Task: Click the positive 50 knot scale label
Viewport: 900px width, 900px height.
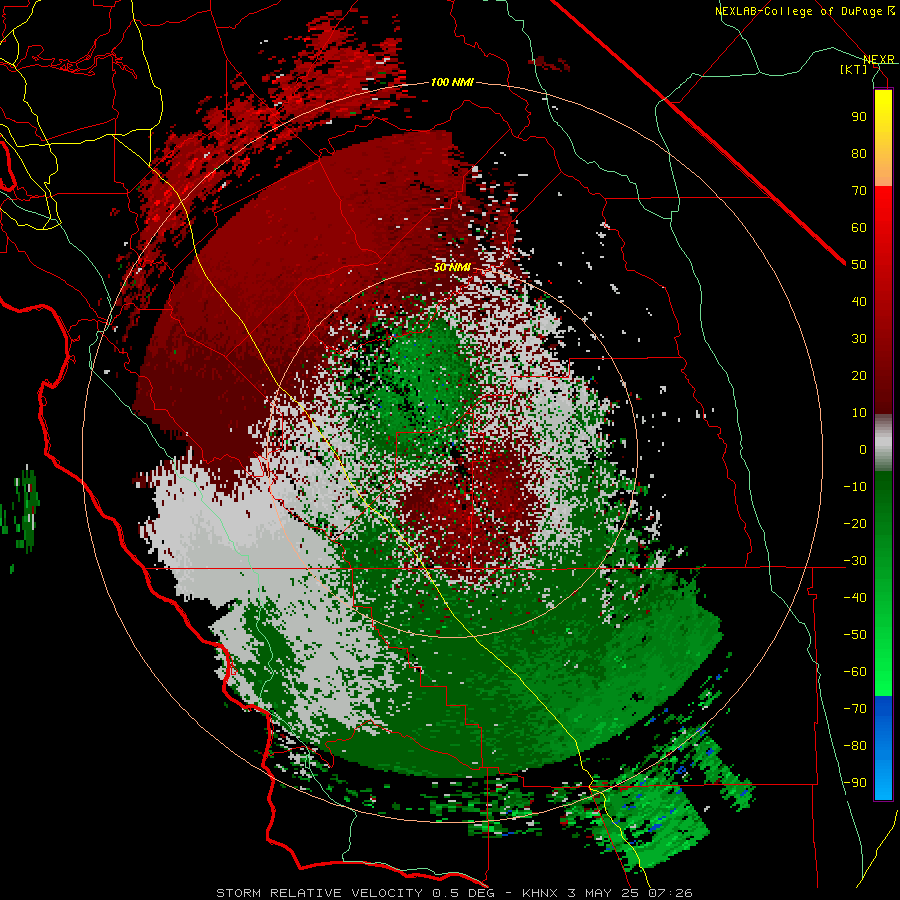Action: click(x=859, y=265)
